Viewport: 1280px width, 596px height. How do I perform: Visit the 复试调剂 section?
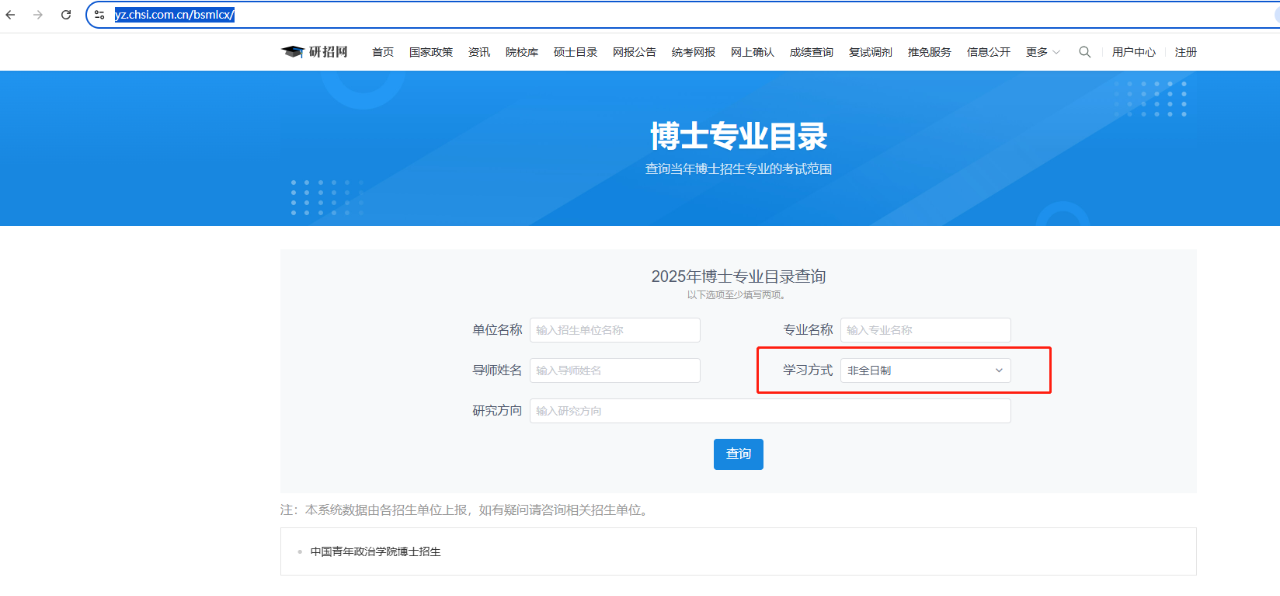869,51
